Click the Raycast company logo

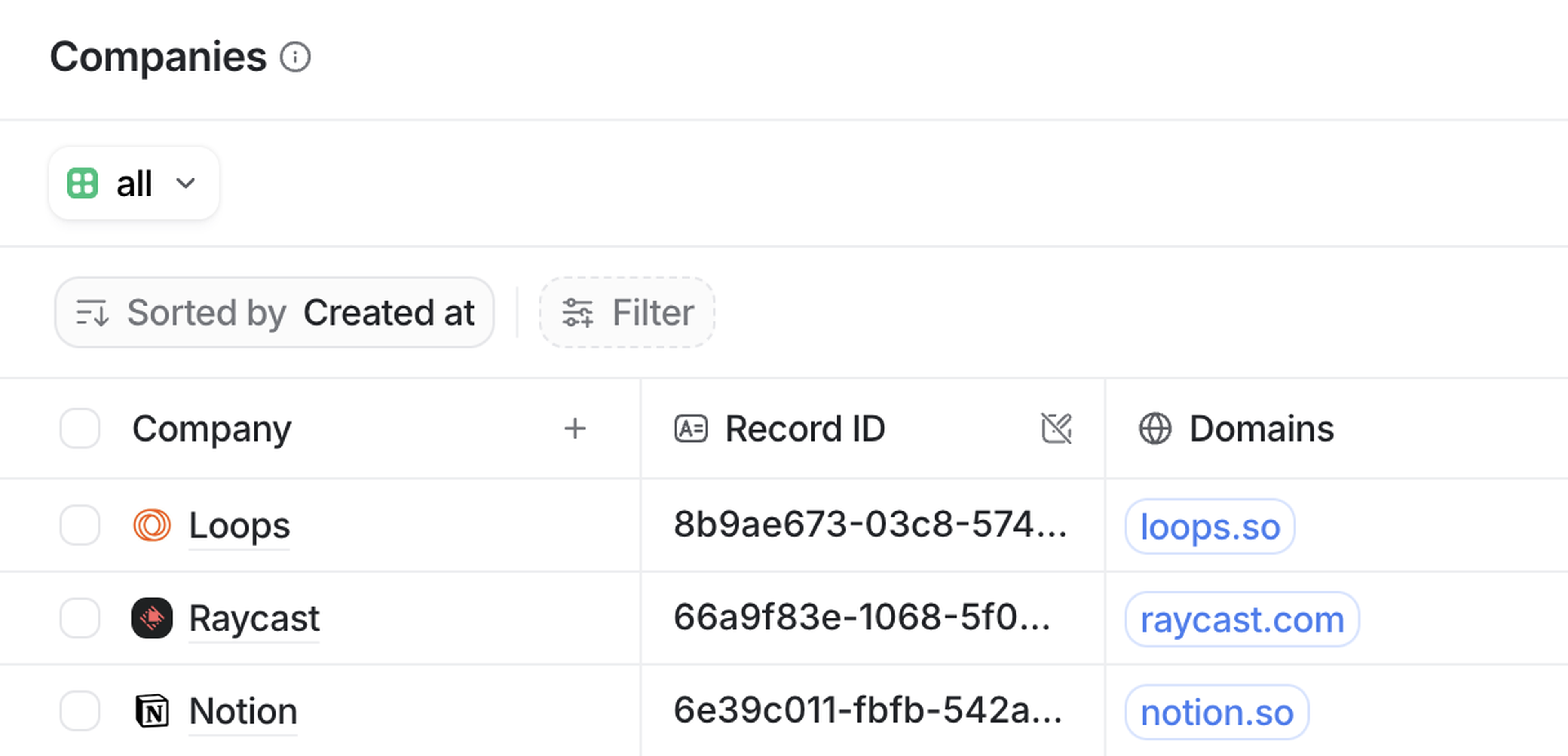(x=151, y=618)
